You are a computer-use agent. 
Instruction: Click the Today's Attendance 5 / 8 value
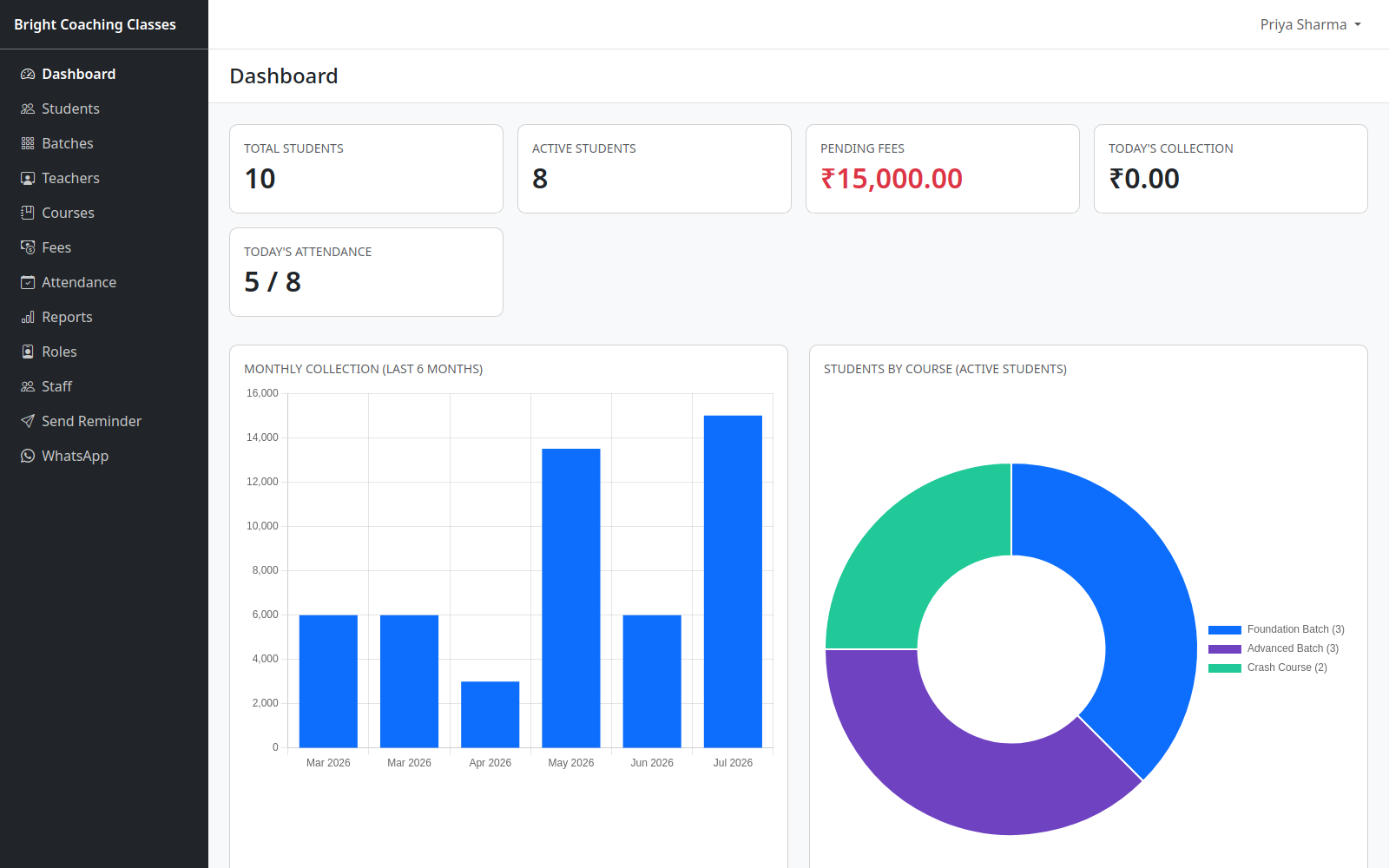click(273, 282)
